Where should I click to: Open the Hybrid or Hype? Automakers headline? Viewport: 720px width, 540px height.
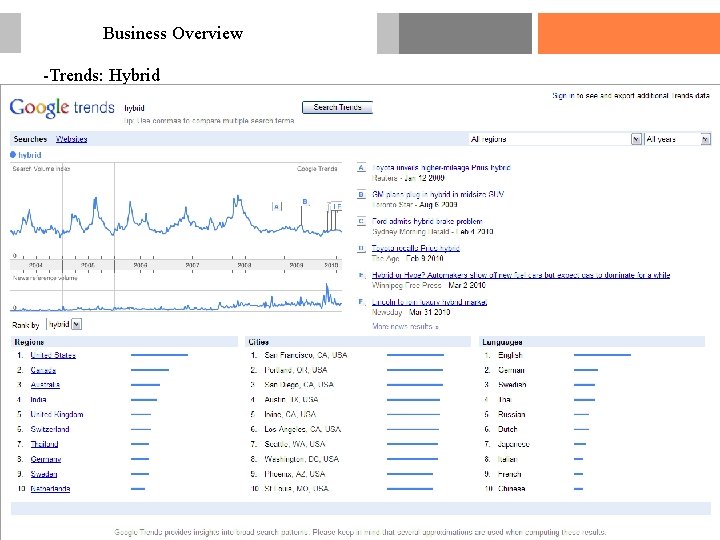521,275
